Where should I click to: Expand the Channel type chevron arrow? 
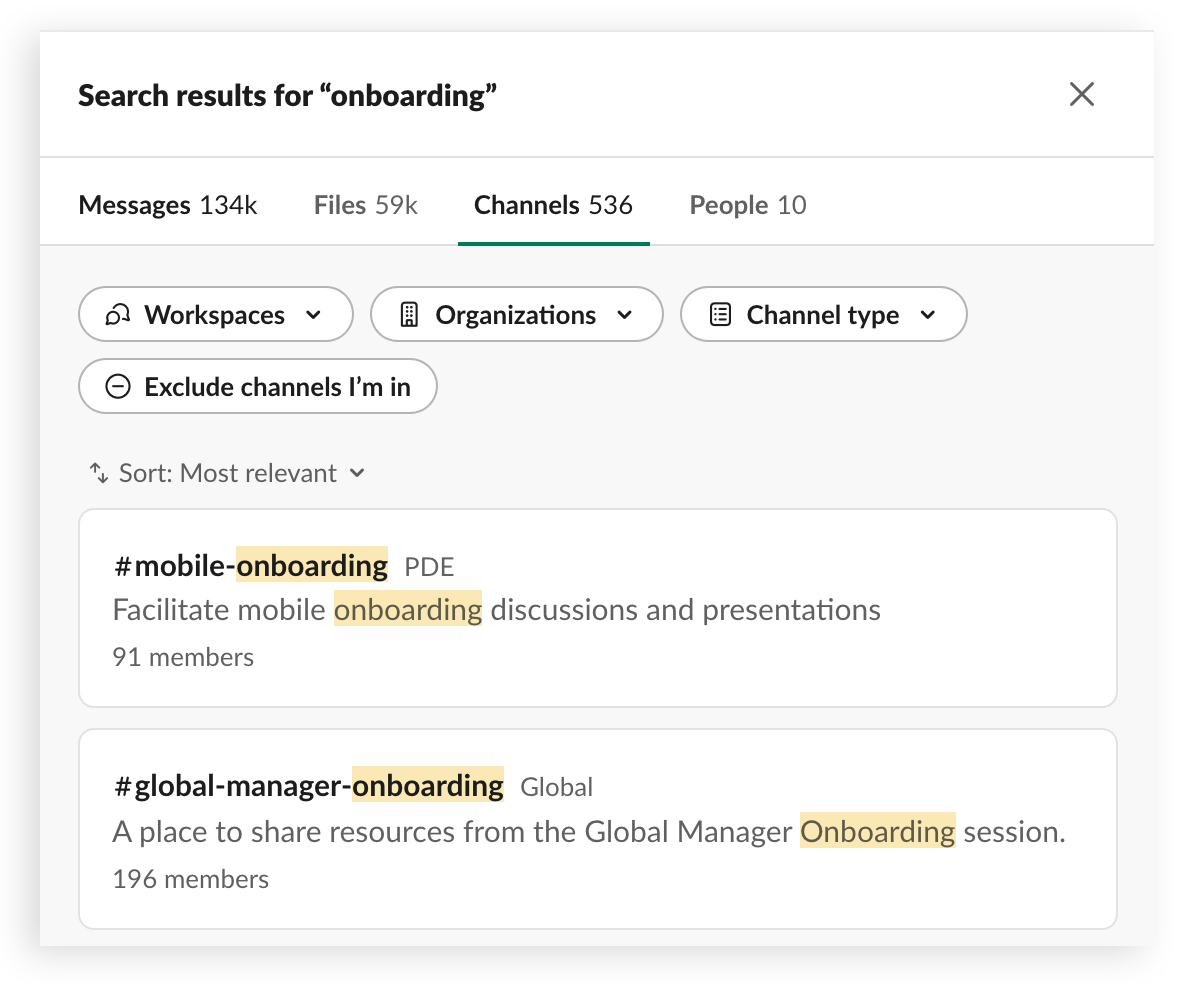(x=927, y=315)
